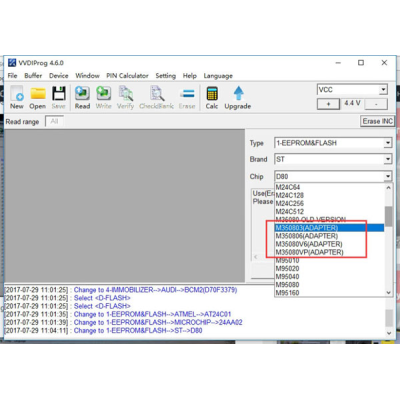Open the PIN Calculator menu
The height and width of the screenshot is (400, 400).
(x=127, y=76)
